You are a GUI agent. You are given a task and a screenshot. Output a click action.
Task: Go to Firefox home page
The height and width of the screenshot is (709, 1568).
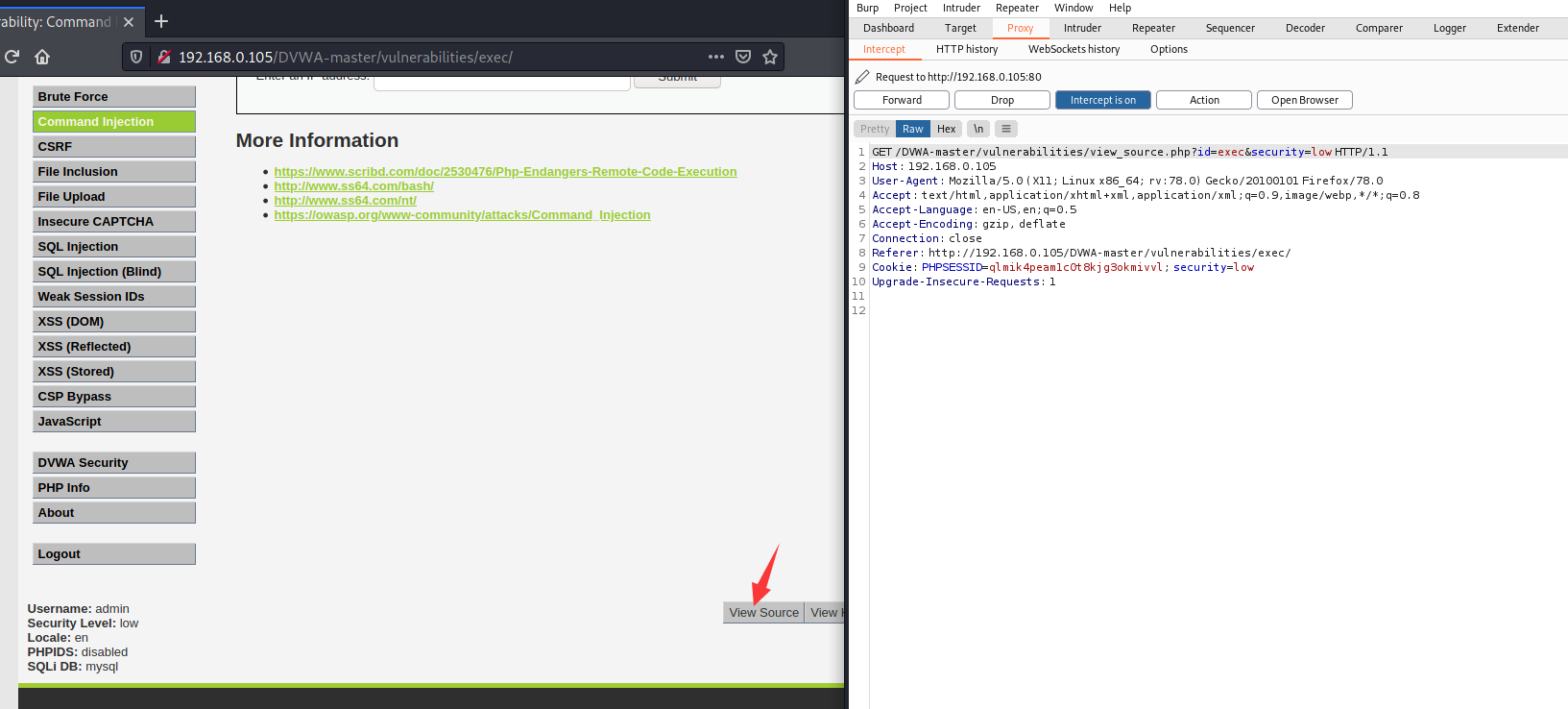point(42,57)
